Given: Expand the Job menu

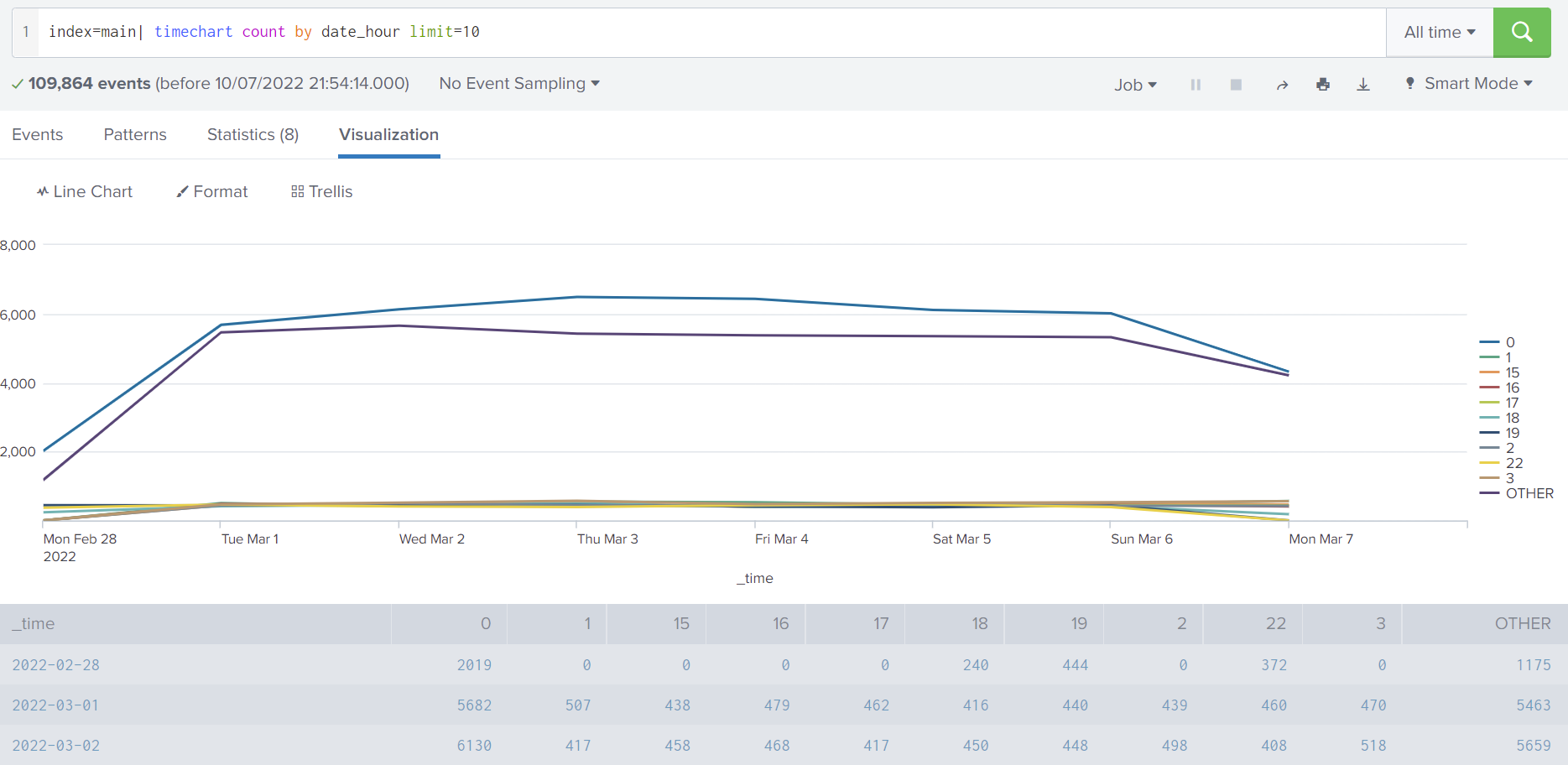Looking at the screenshot, I should click(1135, 84).
